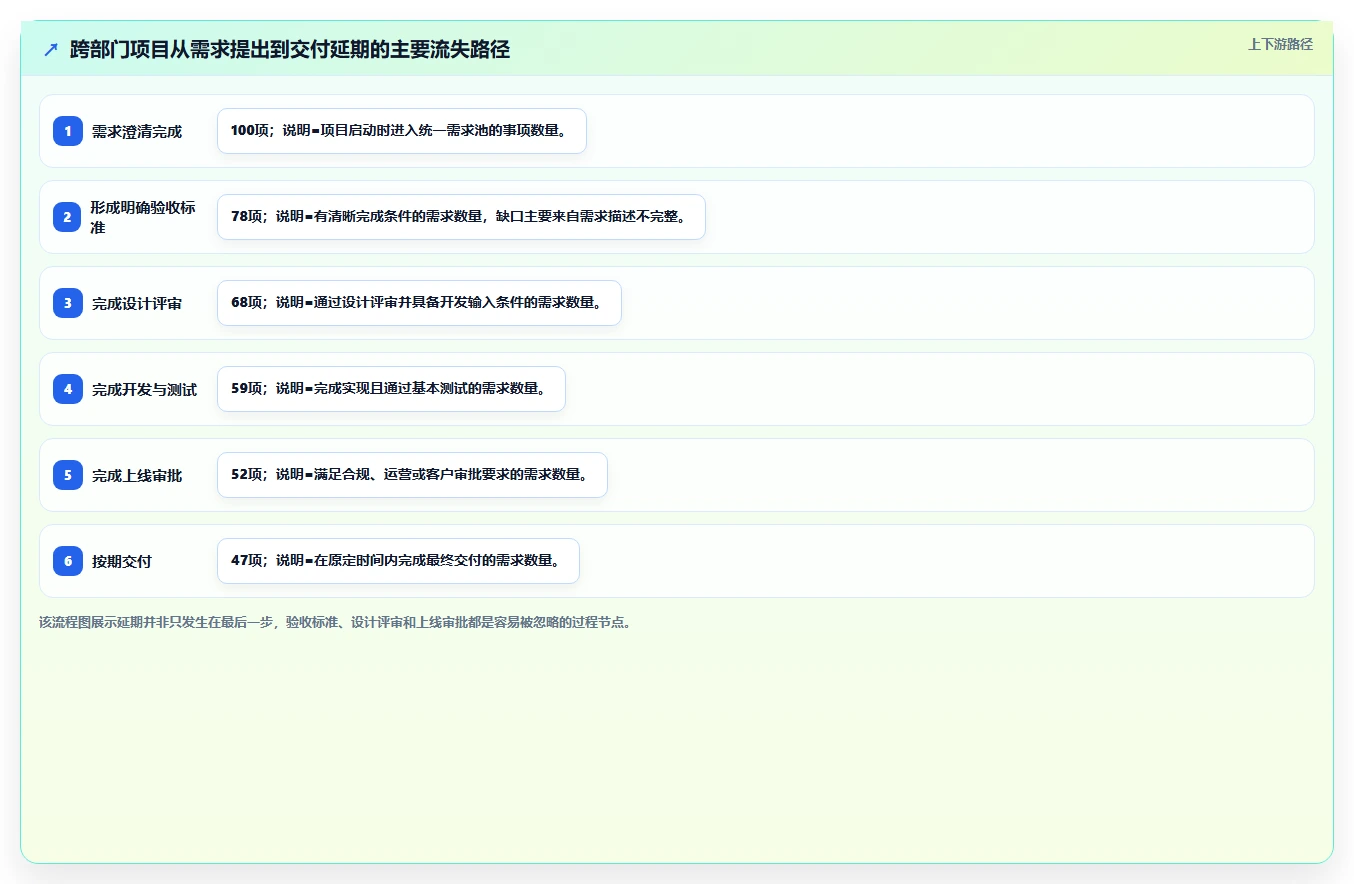Viewport: 1354px width, 884px height.
Task: Click the 47项 description box
Action: [x=398, y=561]
